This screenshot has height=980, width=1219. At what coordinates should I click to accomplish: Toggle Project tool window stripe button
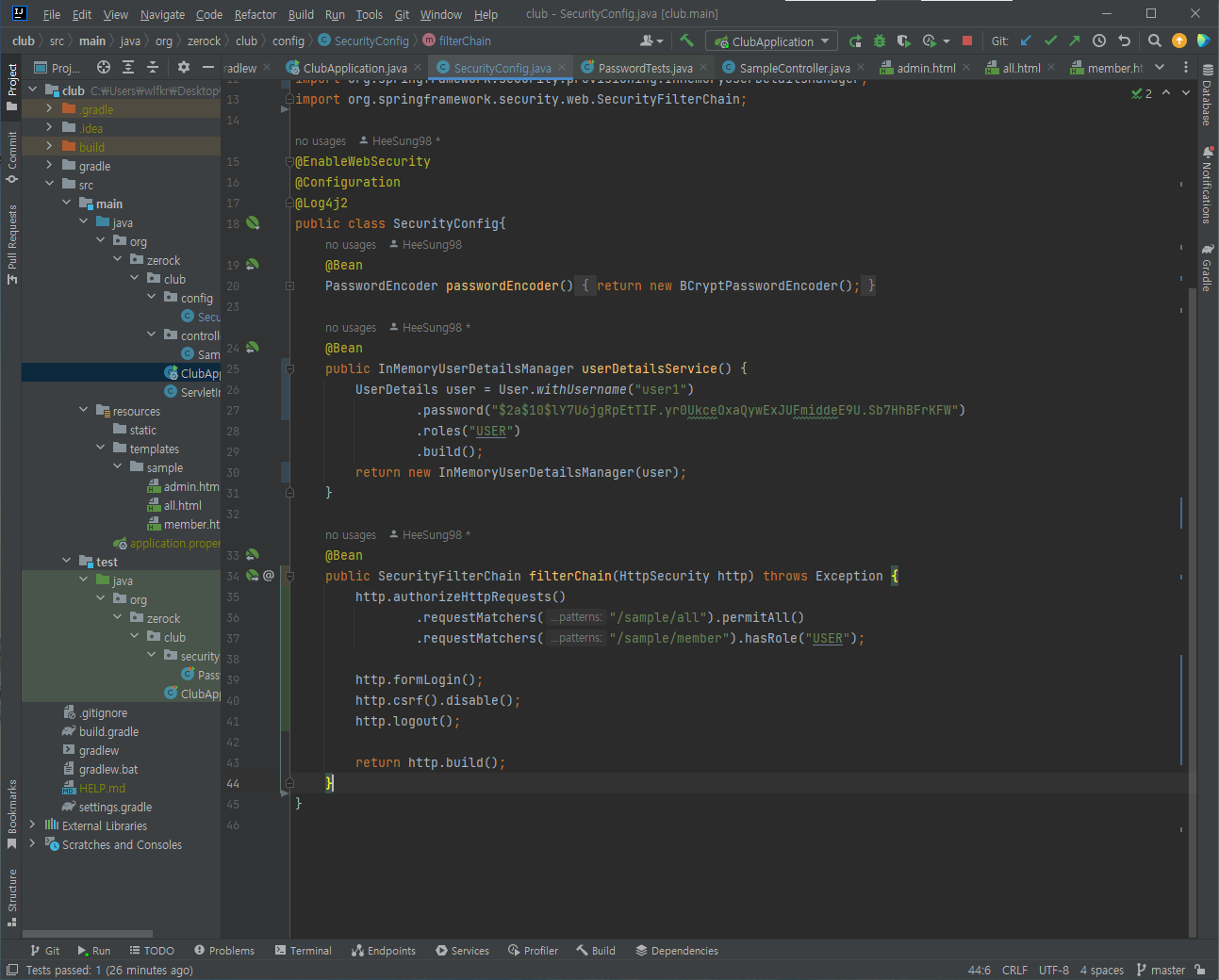click(11, 88)
